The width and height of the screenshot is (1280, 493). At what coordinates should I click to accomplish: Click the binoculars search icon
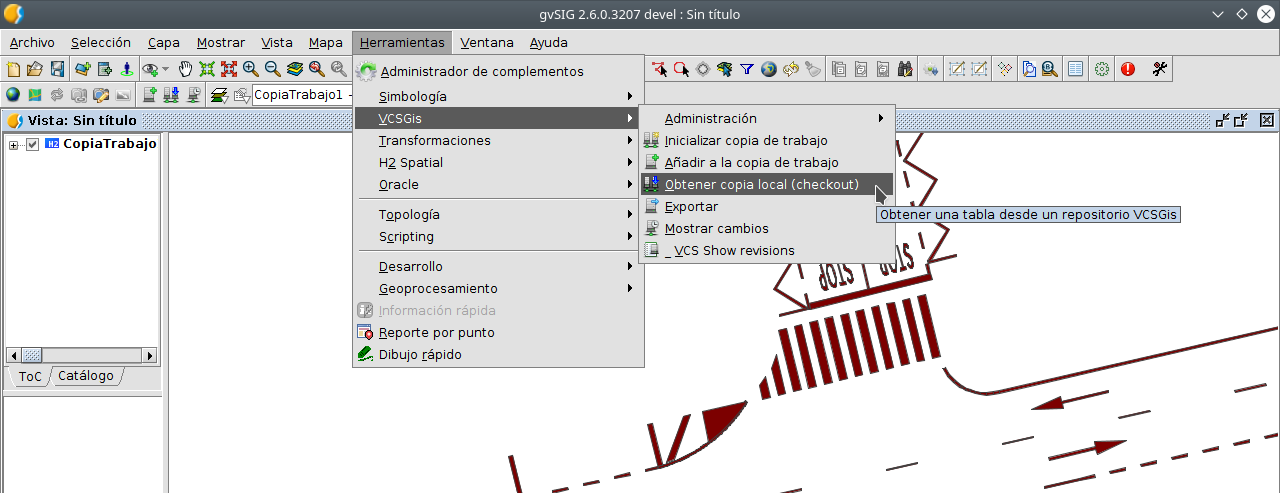coord(905,69)
